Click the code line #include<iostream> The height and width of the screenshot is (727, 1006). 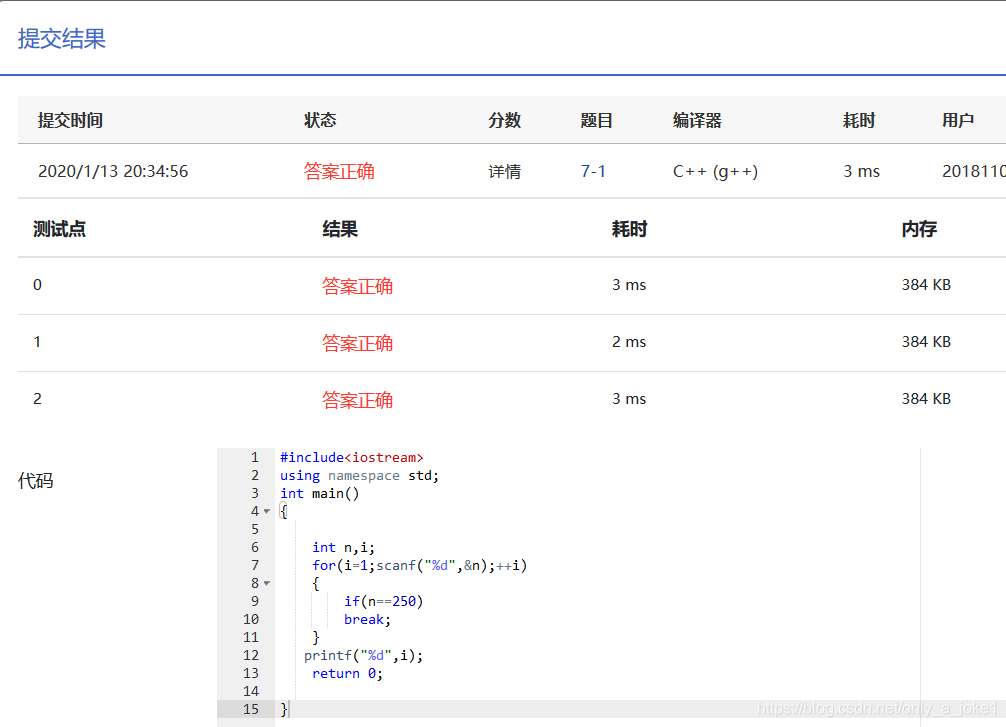pyautogui.click(x=352, y=458)
